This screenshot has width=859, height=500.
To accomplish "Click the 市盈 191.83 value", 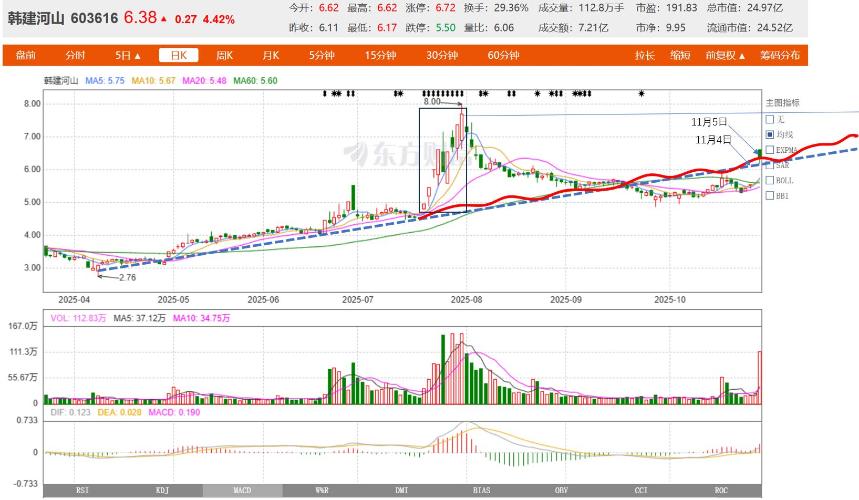I will pos(682,8).
